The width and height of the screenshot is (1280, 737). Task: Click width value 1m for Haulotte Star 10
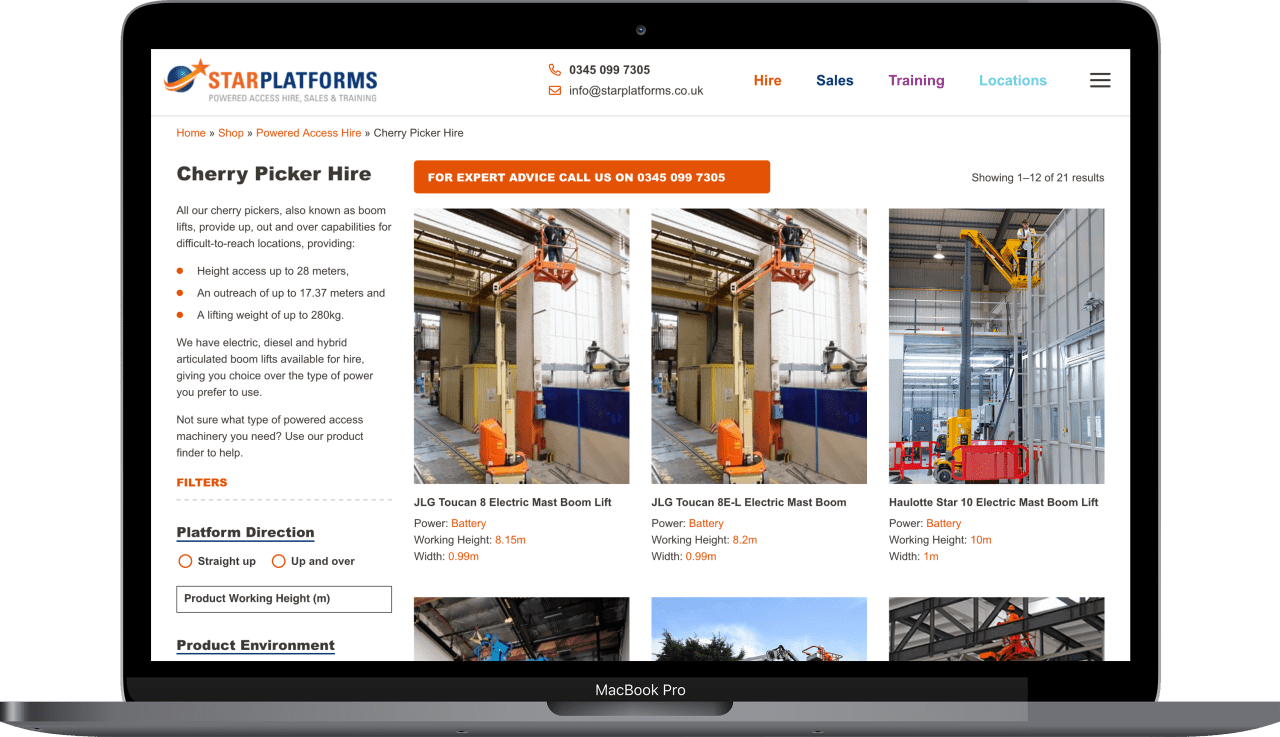click(x=931, y=556)
